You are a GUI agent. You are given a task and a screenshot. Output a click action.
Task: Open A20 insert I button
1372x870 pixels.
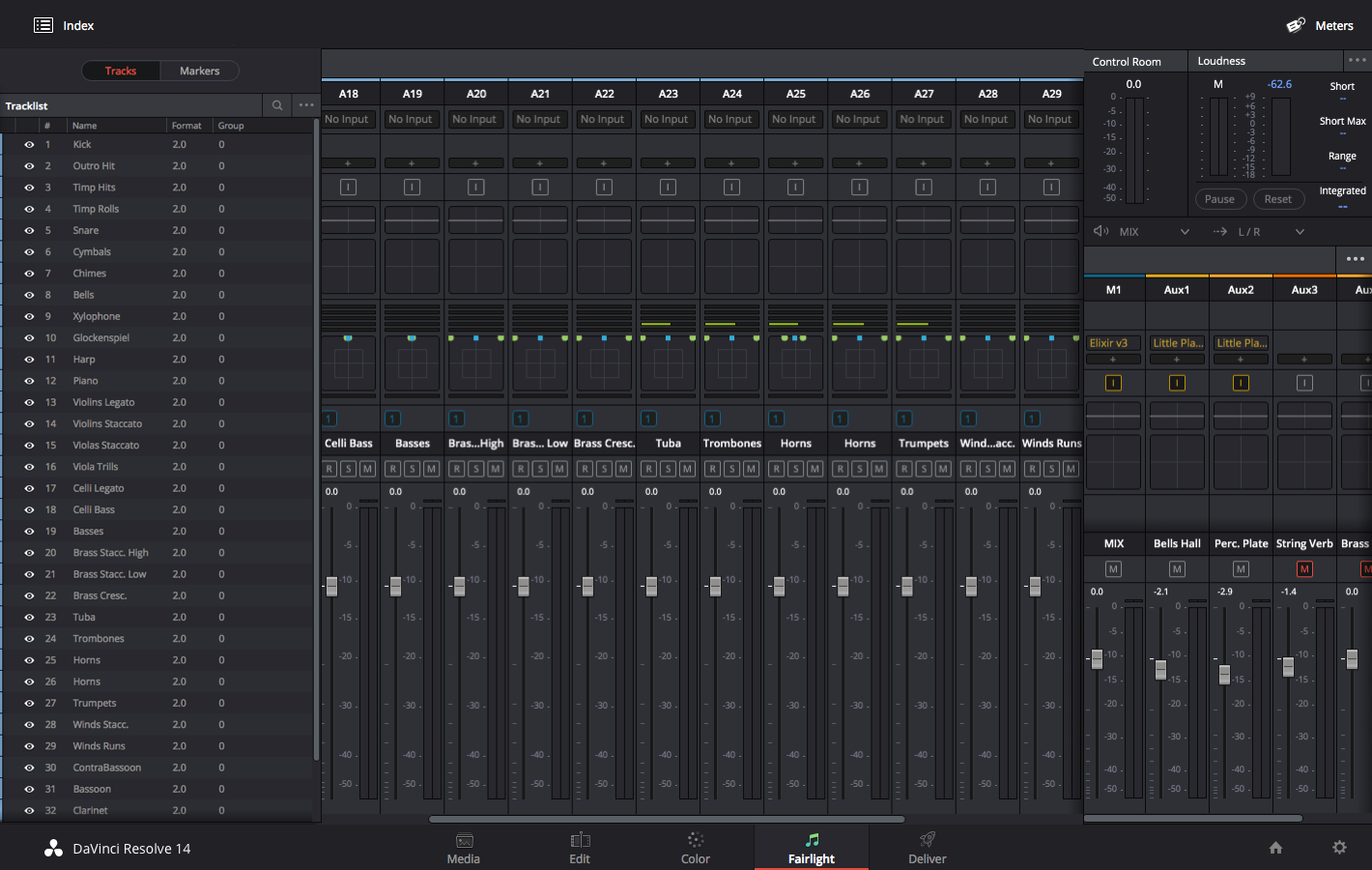pyautogui.click(x=476, y=188)
